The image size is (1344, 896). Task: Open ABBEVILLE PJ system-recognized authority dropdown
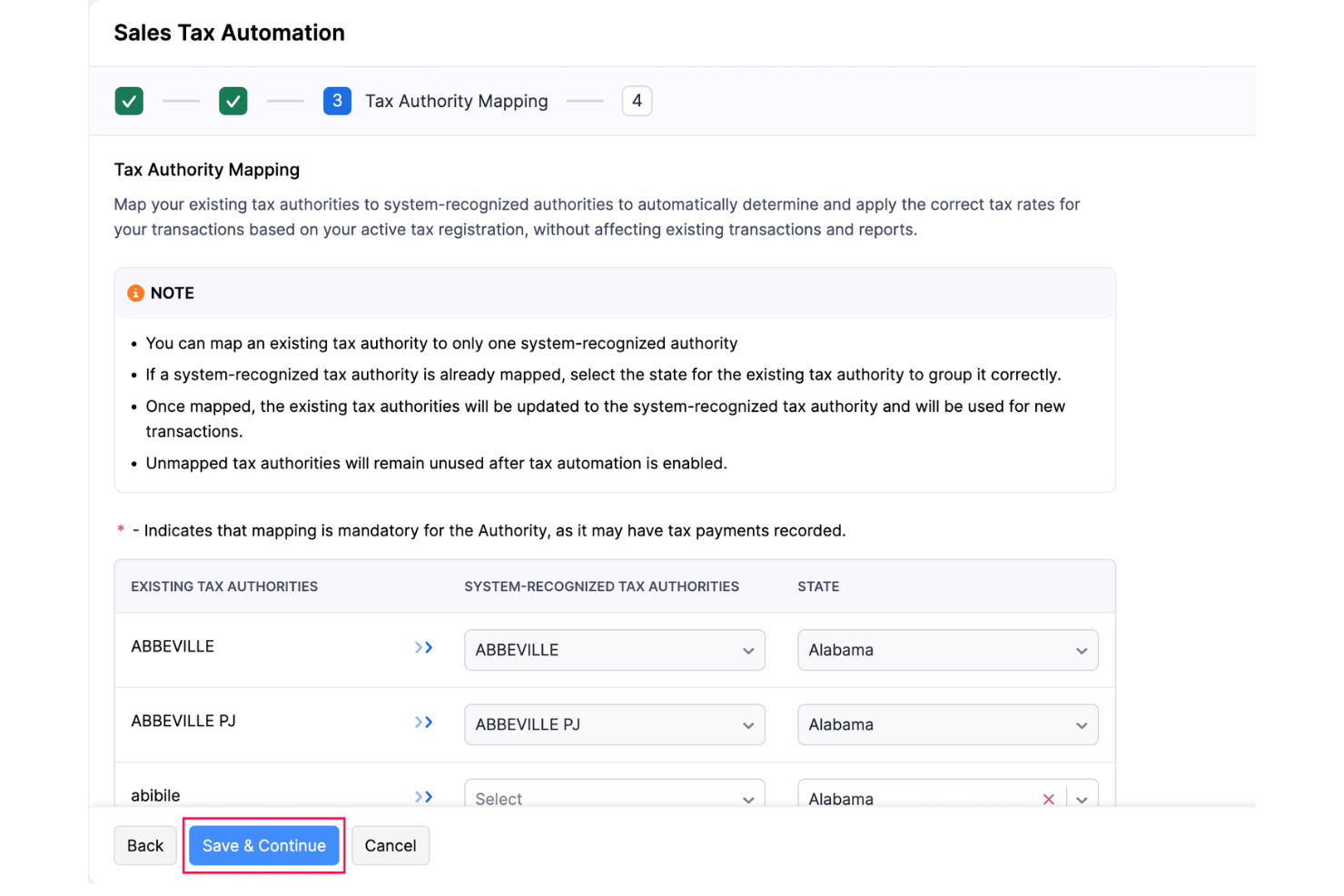coord(615,724)
